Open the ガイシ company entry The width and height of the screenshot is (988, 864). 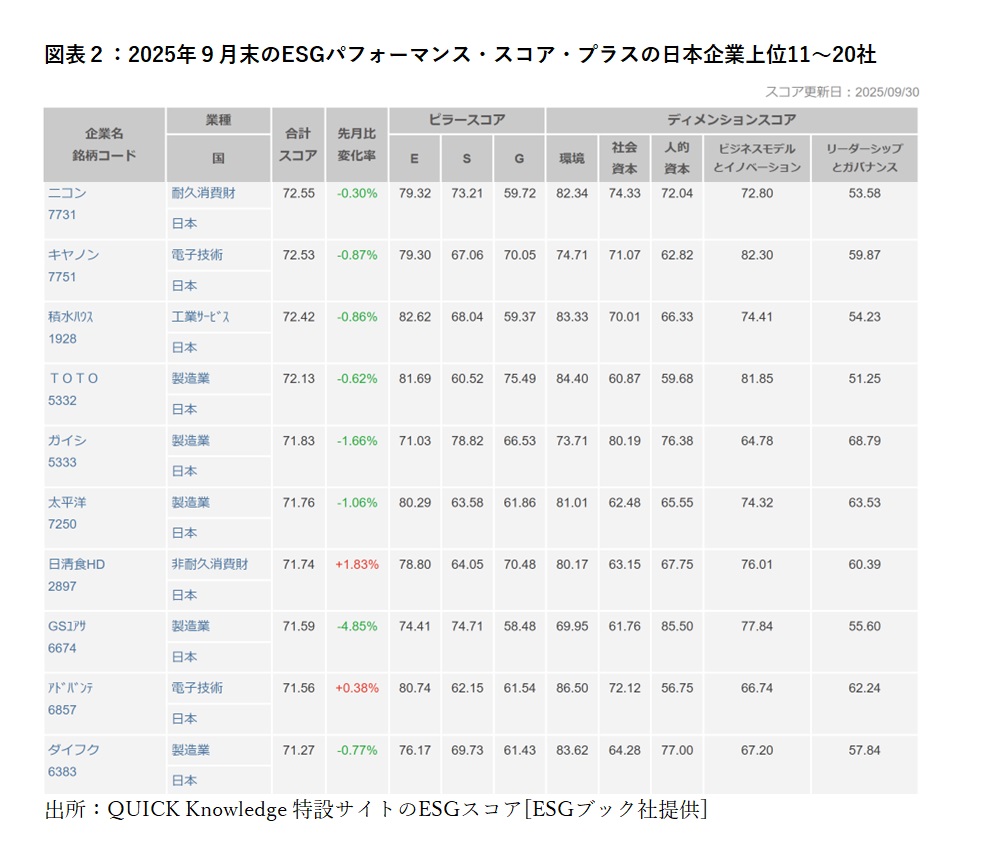pyautogui.click(x=66, y=441)
